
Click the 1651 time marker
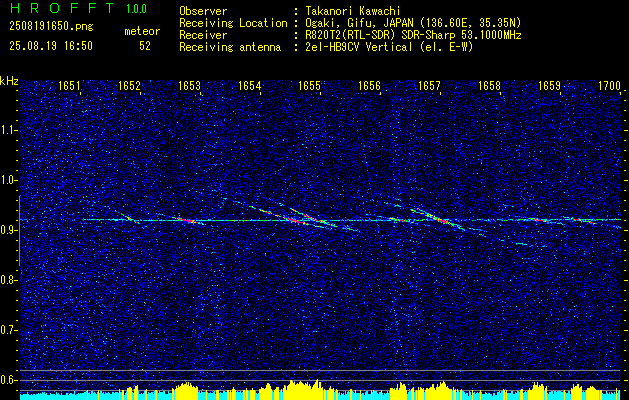[69, 86]
